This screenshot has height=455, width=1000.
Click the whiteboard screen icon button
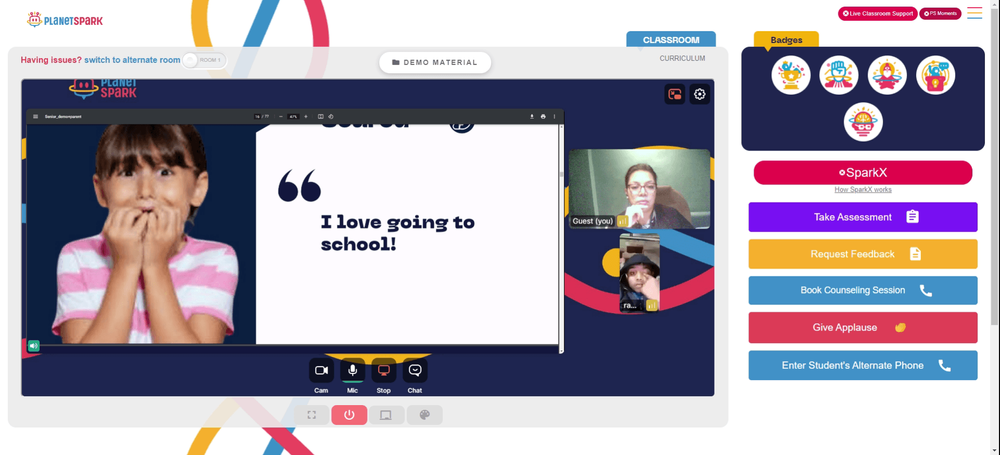tap(386, 415)
